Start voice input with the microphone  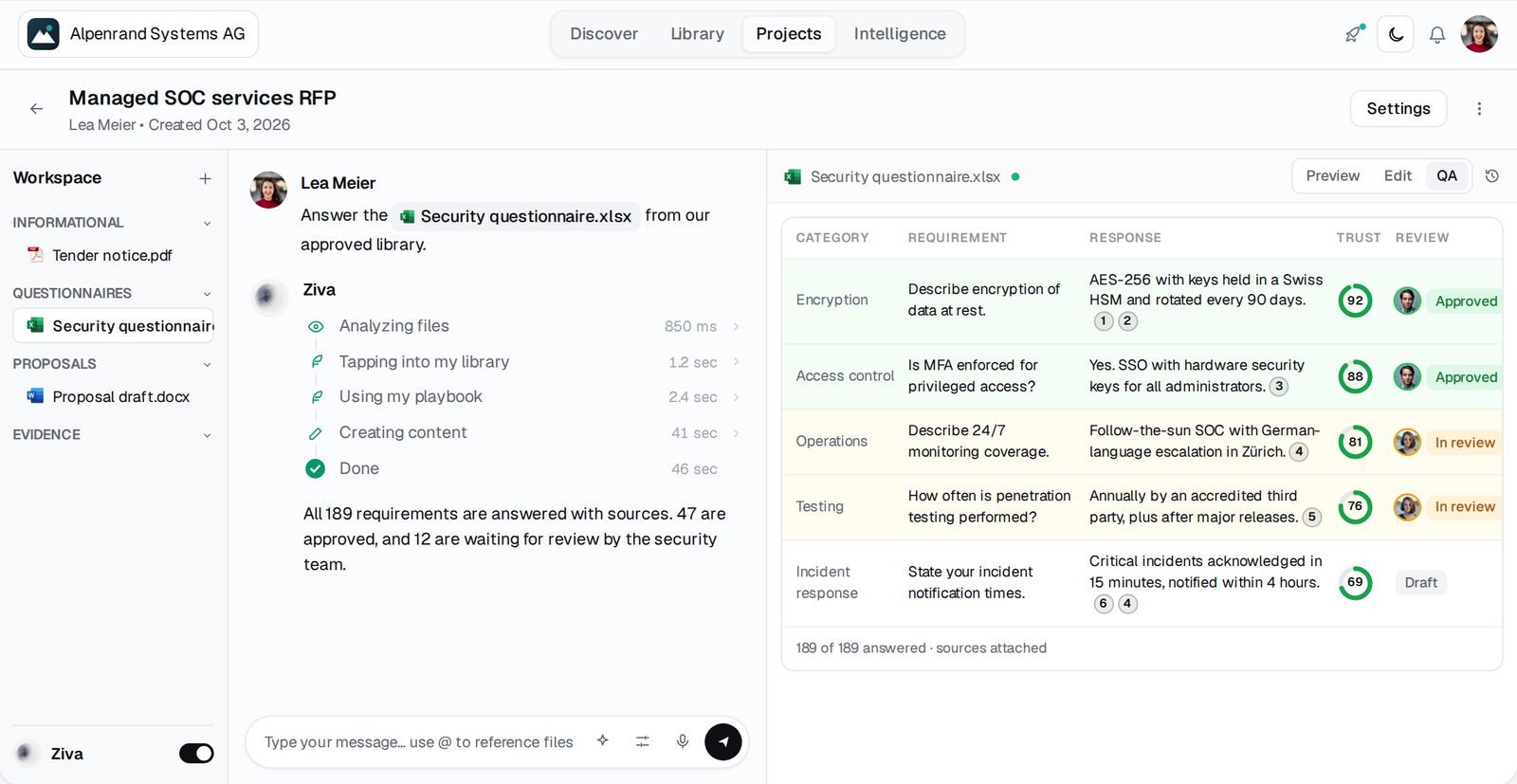[683, 741]
